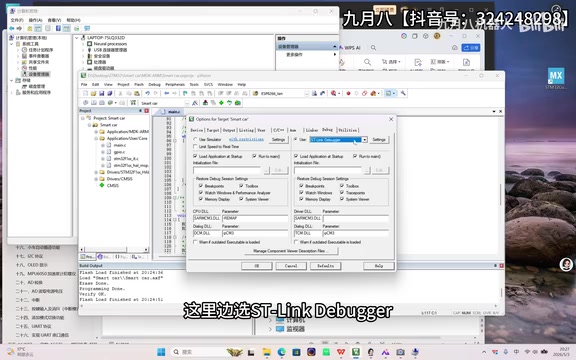Screen dimensions: 576x360
Task: Click the editor vertical scrollbar
Action: (x=500, y=195)
